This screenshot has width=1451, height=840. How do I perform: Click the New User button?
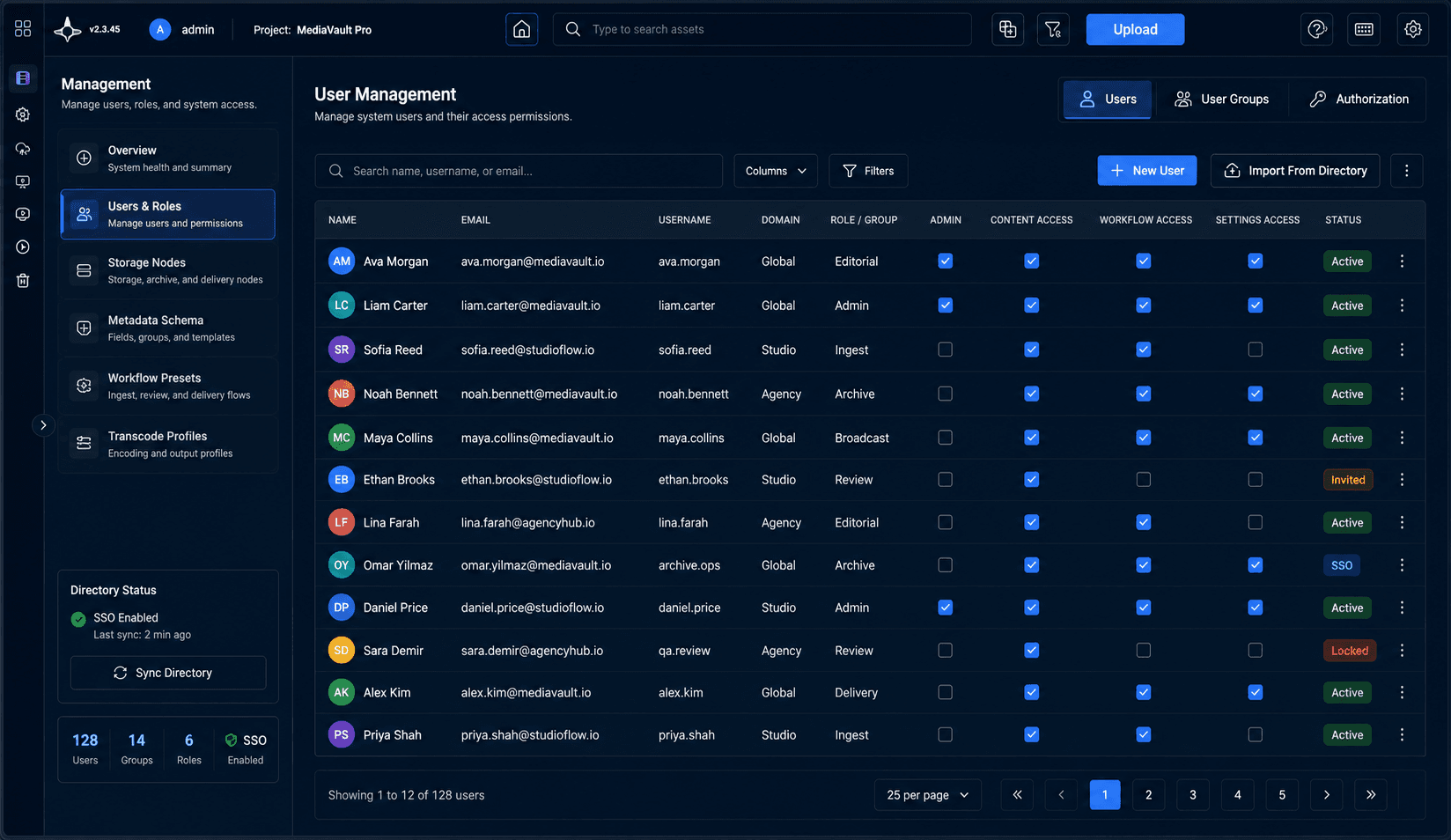coord(1146,171)
